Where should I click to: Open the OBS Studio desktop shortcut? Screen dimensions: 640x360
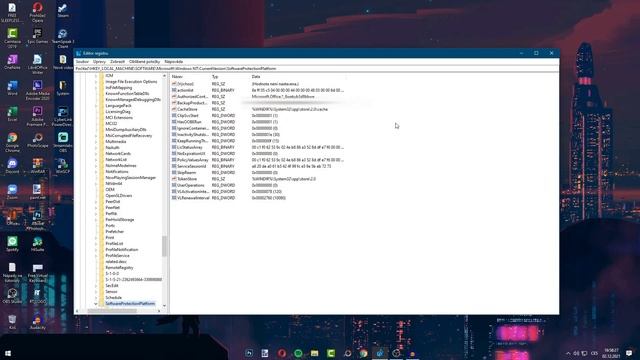pyautogui.click(x=12, y=296)
